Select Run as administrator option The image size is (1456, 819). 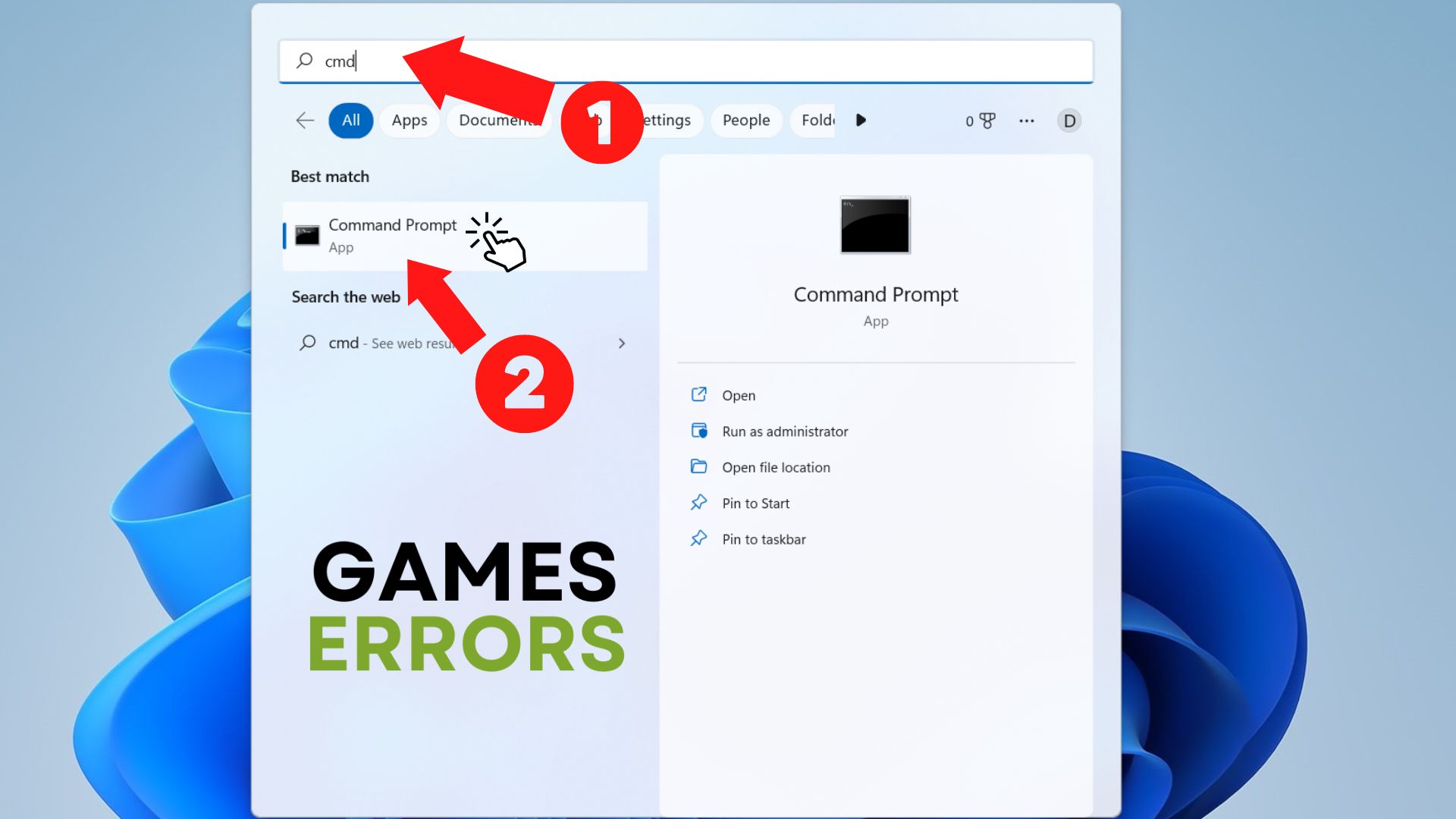pyautogui.click(x=786, y=431)
